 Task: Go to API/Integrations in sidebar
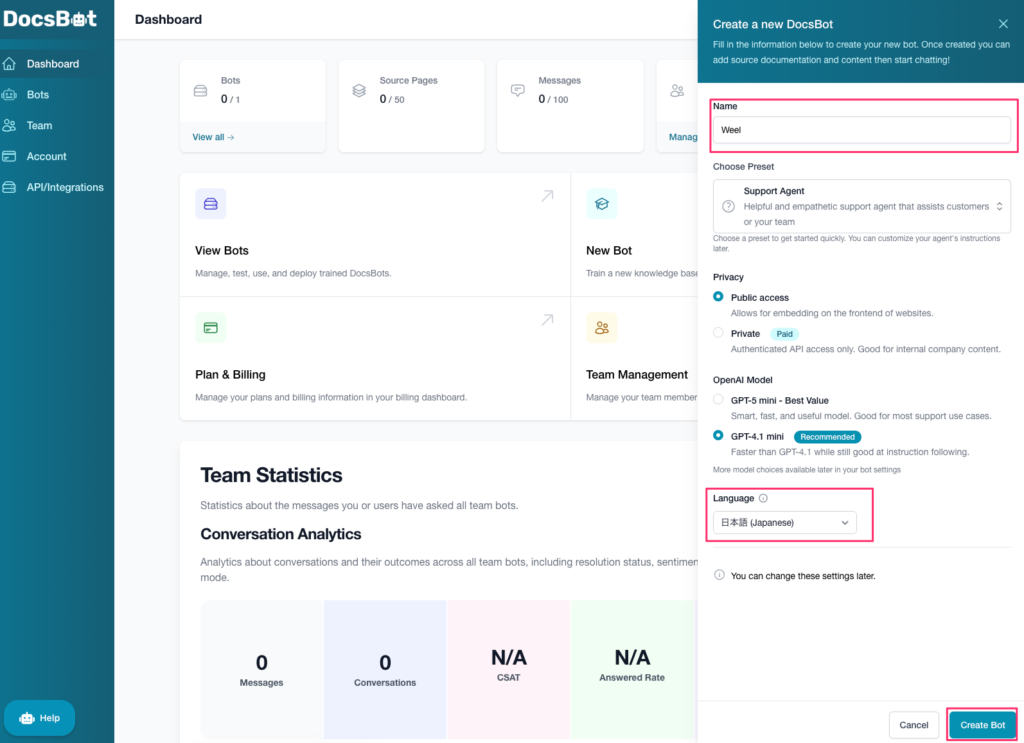[x=64, y=187]
